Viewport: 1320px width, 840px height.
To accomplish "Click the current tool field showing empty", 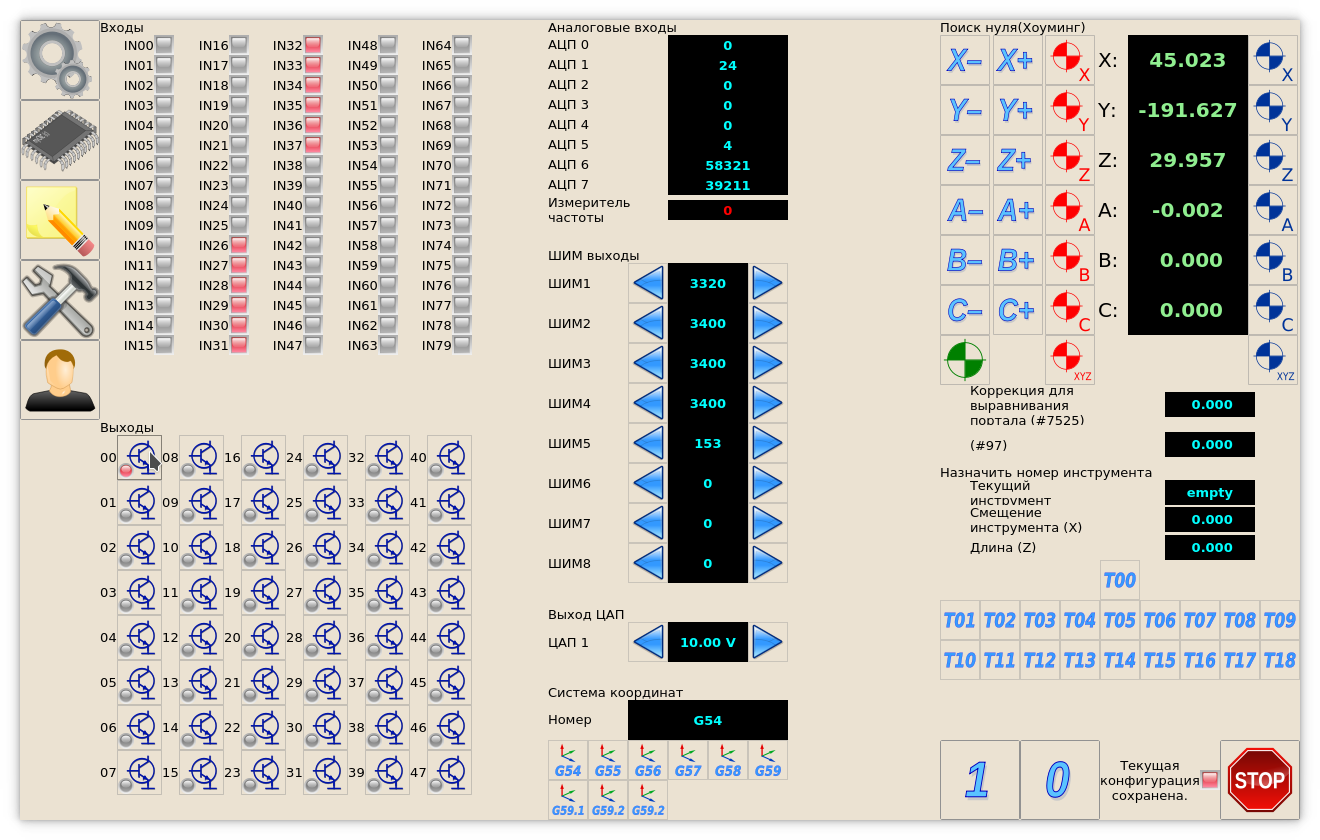I will [x=1210, y=493].
